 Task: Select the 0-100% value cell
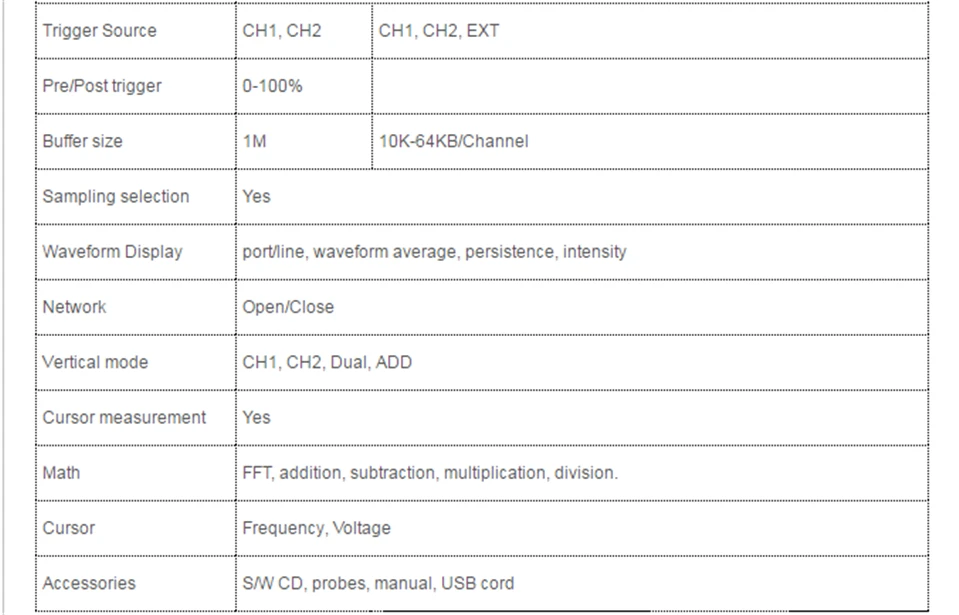click(272, 86)
